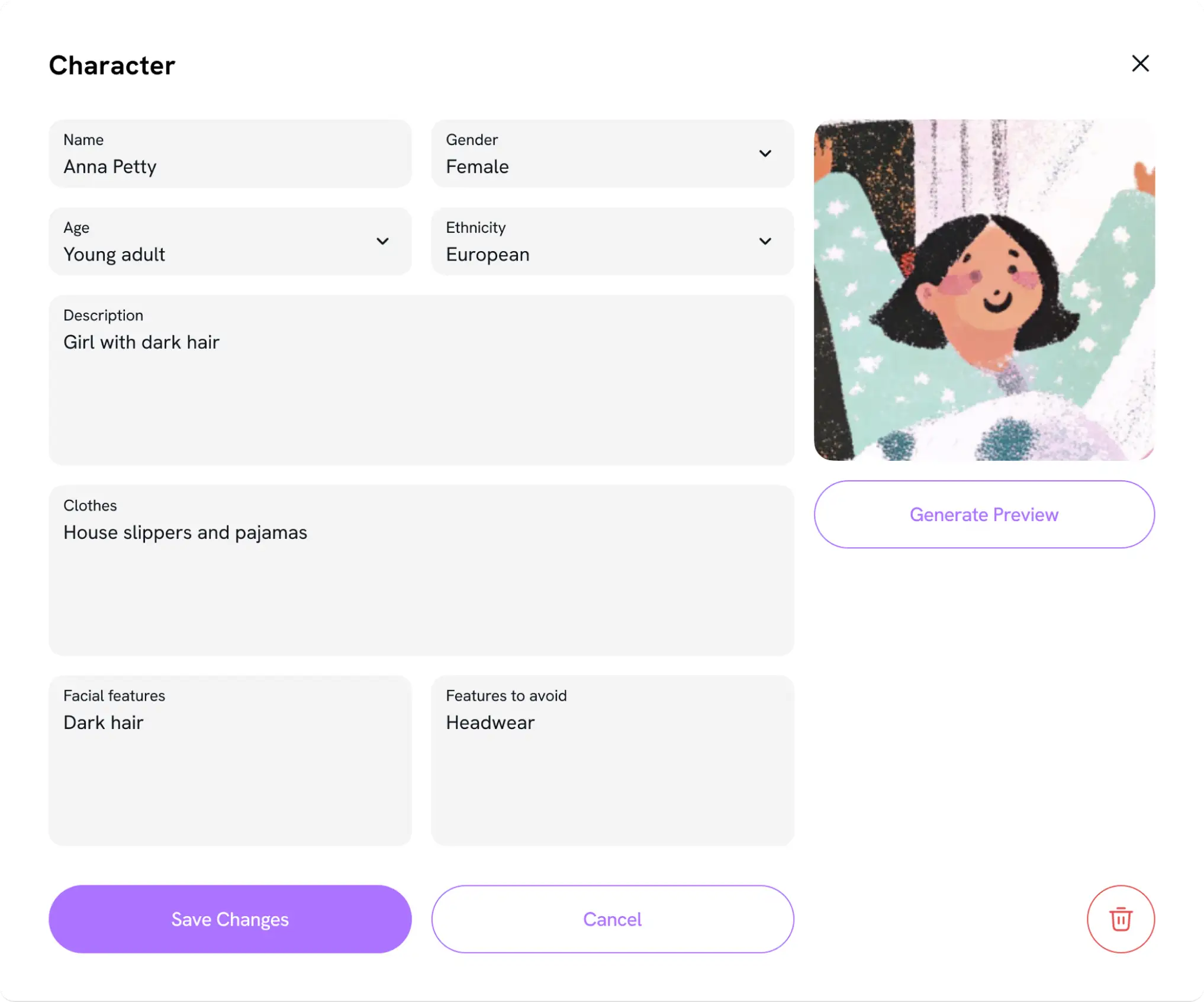Click the European ethnicity value
The height and width of the screenshot is (1002, 1204).
point(487,255)
